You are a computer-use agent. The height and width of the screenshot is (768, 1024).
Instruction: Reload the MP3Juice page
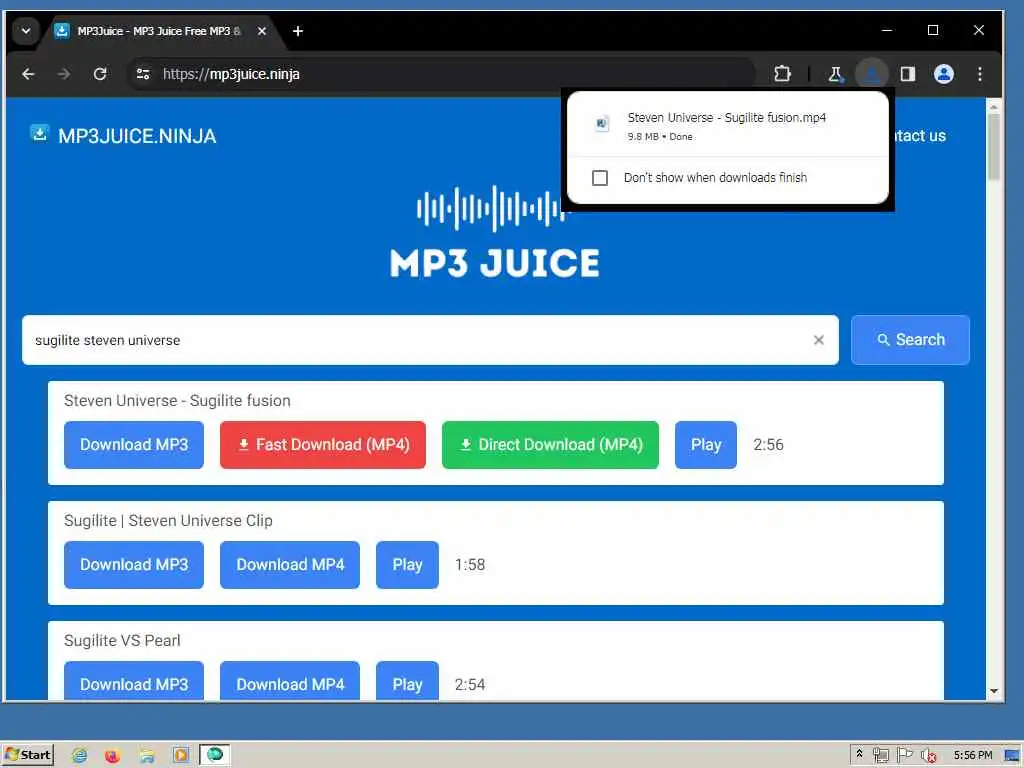tap(100, 74)
